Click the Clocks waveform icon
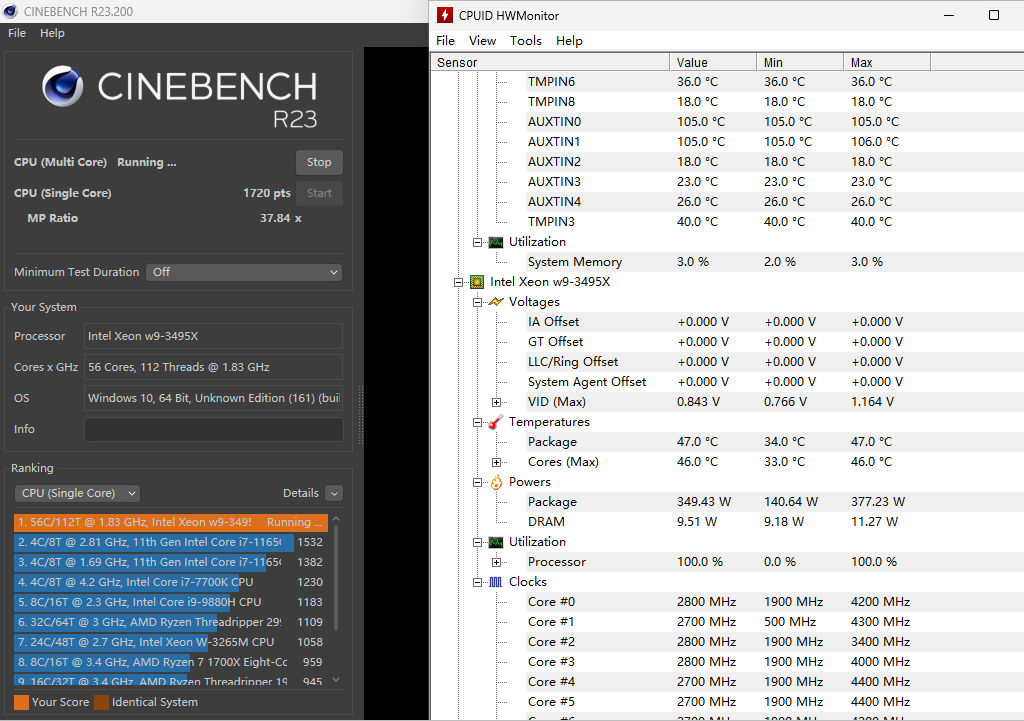The width and height of the screenshot is (1024, 721). (496, 582)
